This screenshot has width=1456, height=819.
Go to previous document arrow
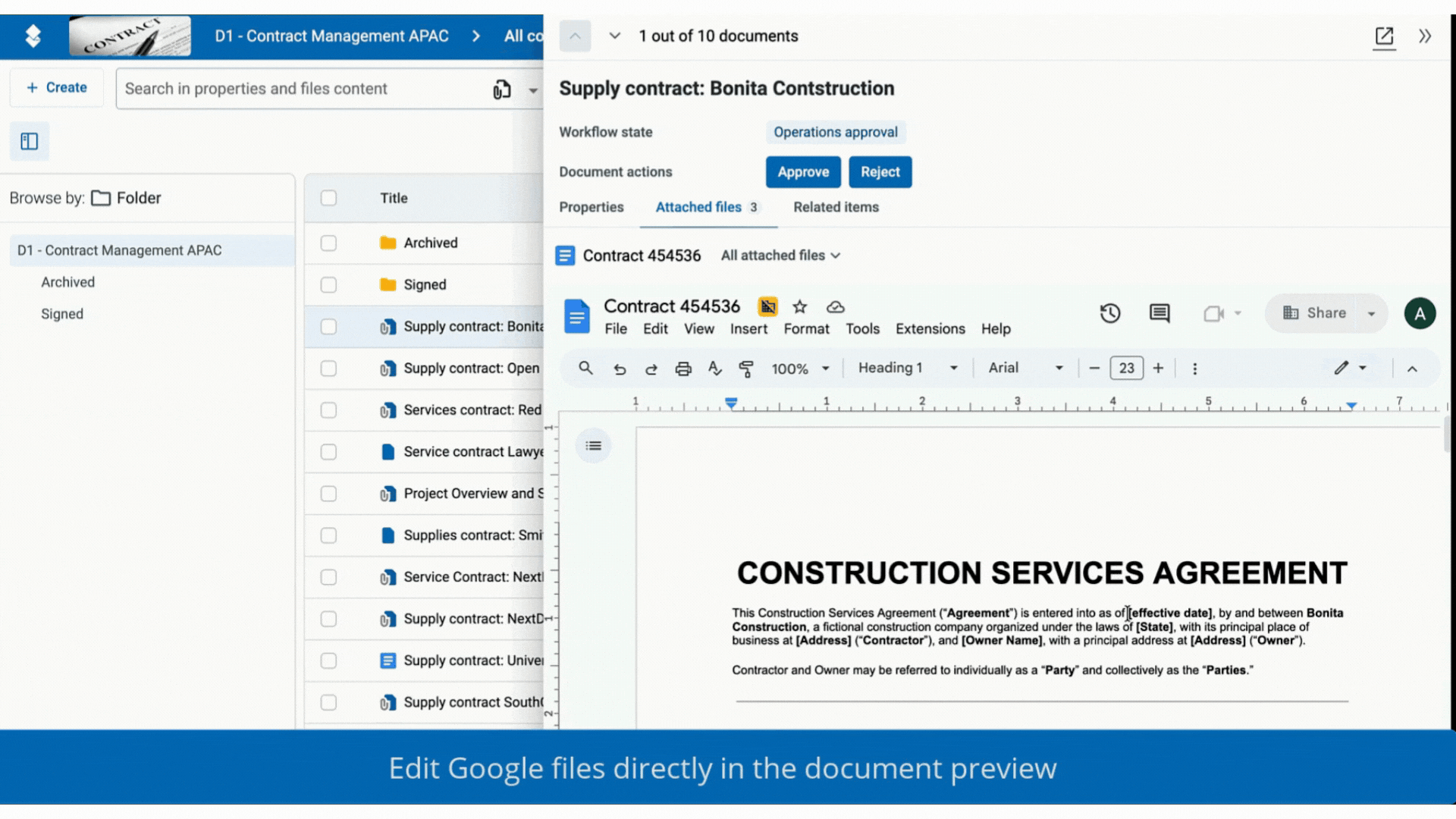[x=575, y=36]
